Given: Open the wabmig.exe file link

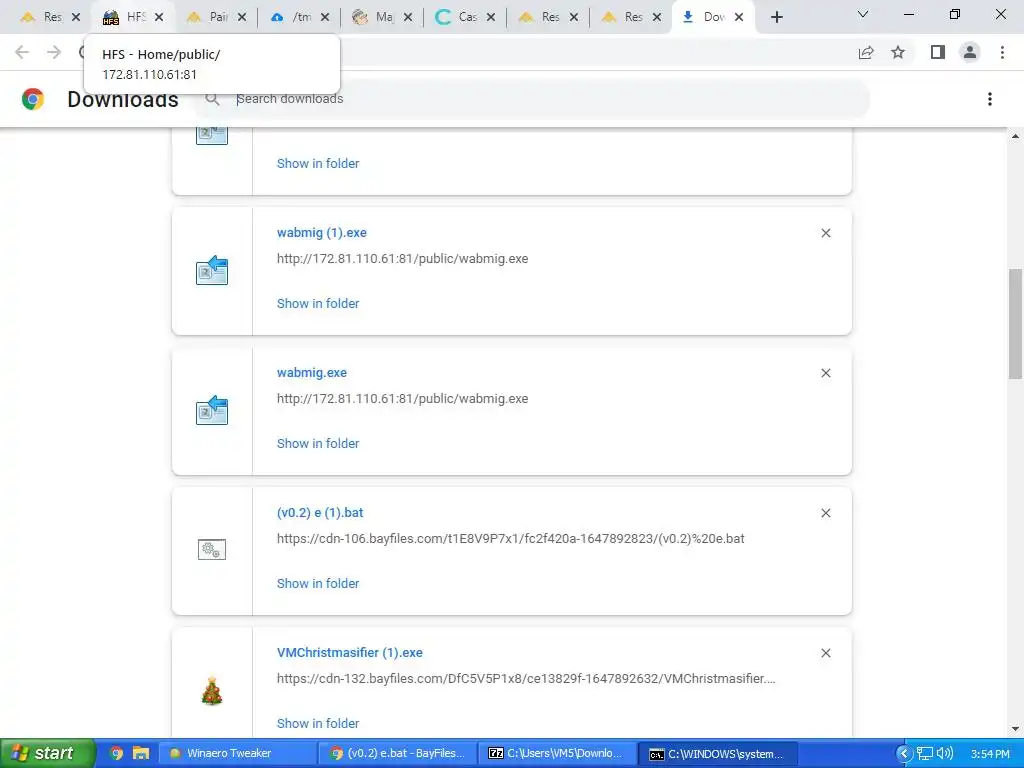Looking at the screenshot, I should 312,372.
